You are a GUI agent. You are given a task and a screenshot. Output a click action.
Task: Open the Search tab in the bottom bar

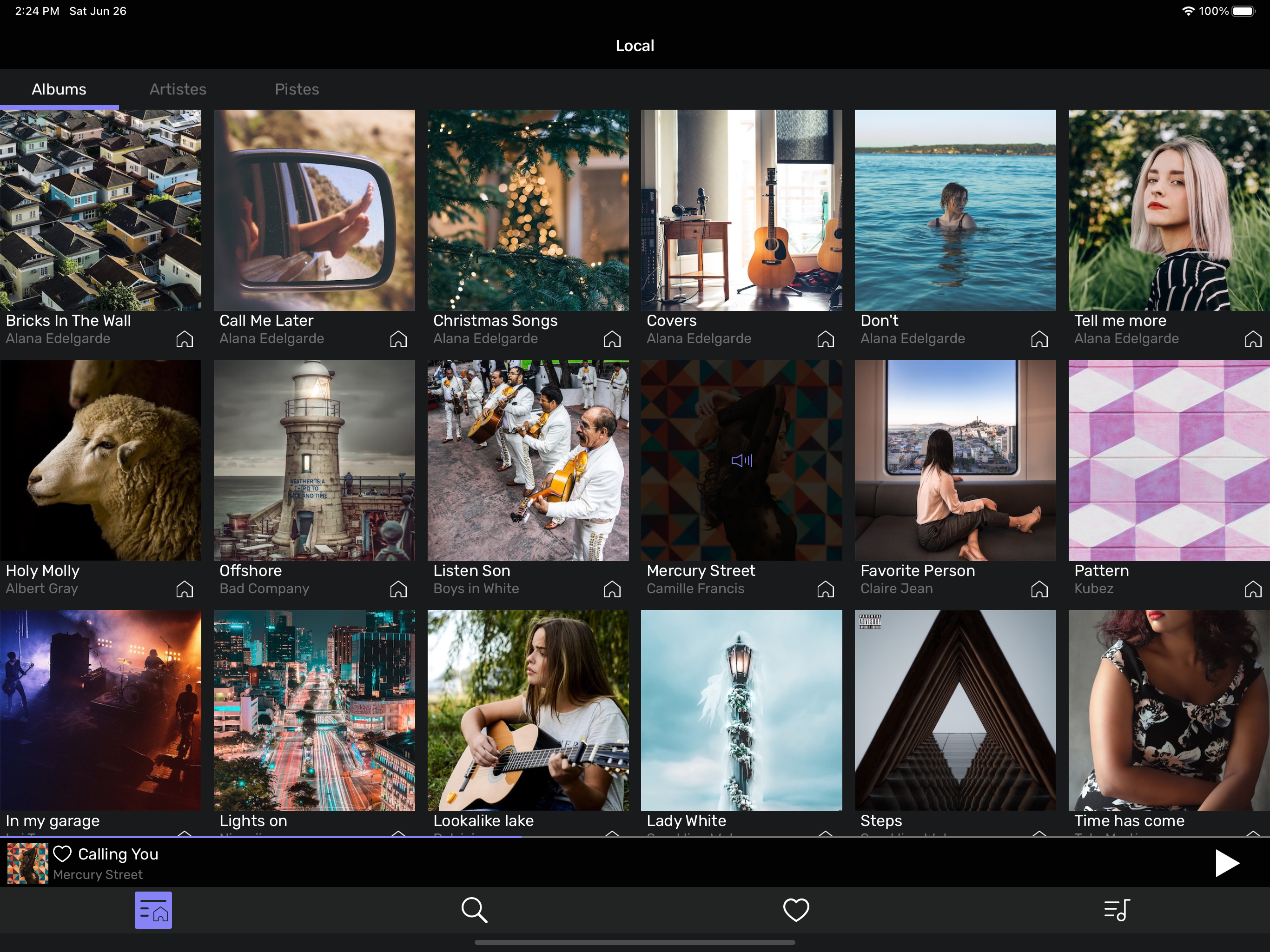[x=474, y=910]
